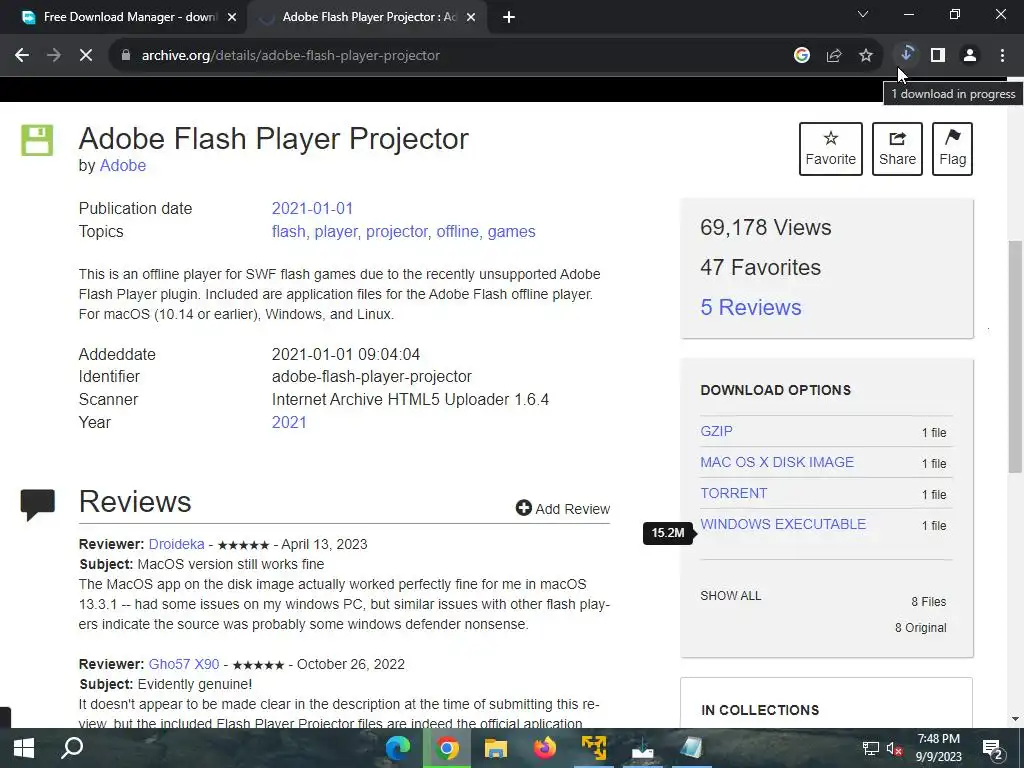The width and height of the screenshot is (1024, 768).
Task: Download the WINDOWS EXECUTABLE
Action: tap(783, 524)
